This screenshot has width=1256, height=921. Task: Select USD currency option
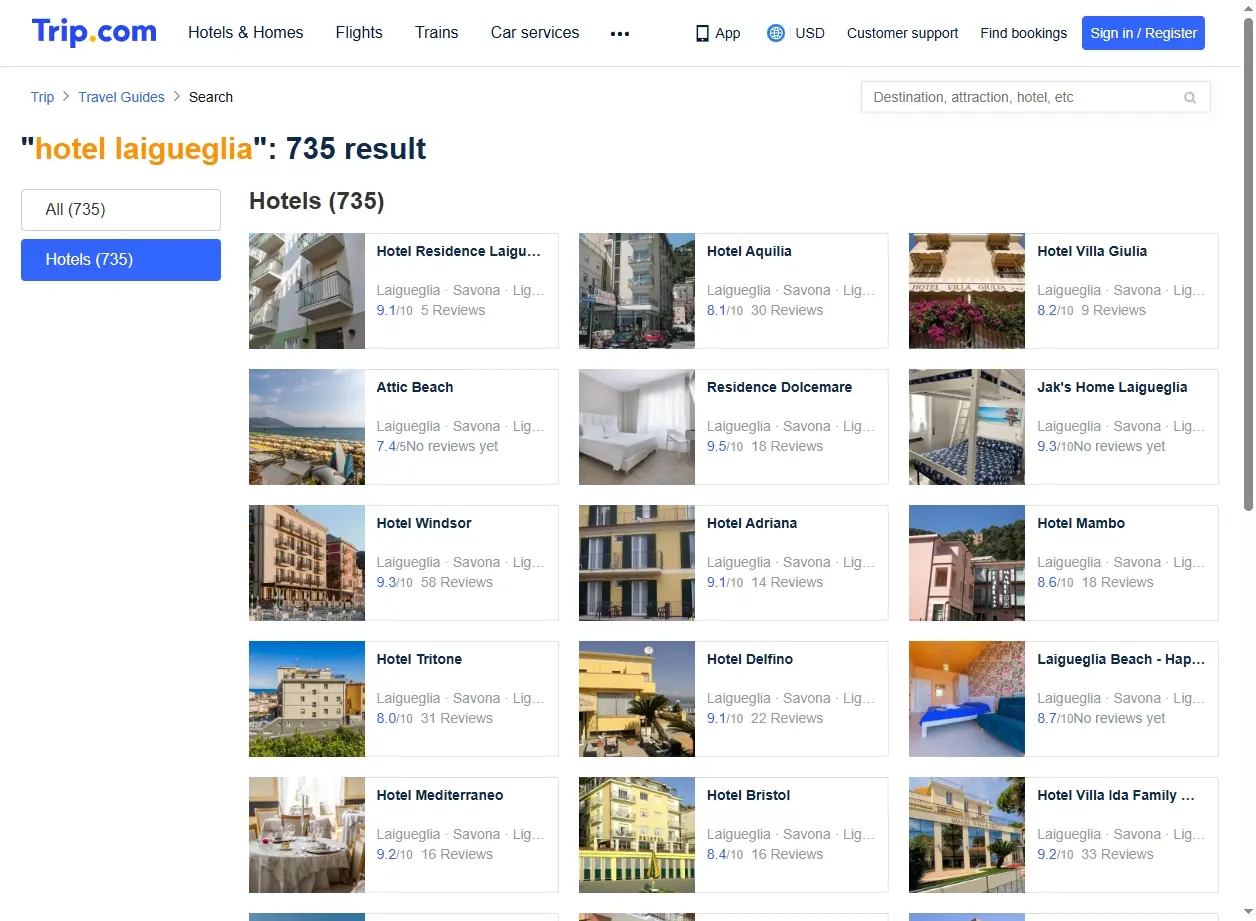pos(810,33)
